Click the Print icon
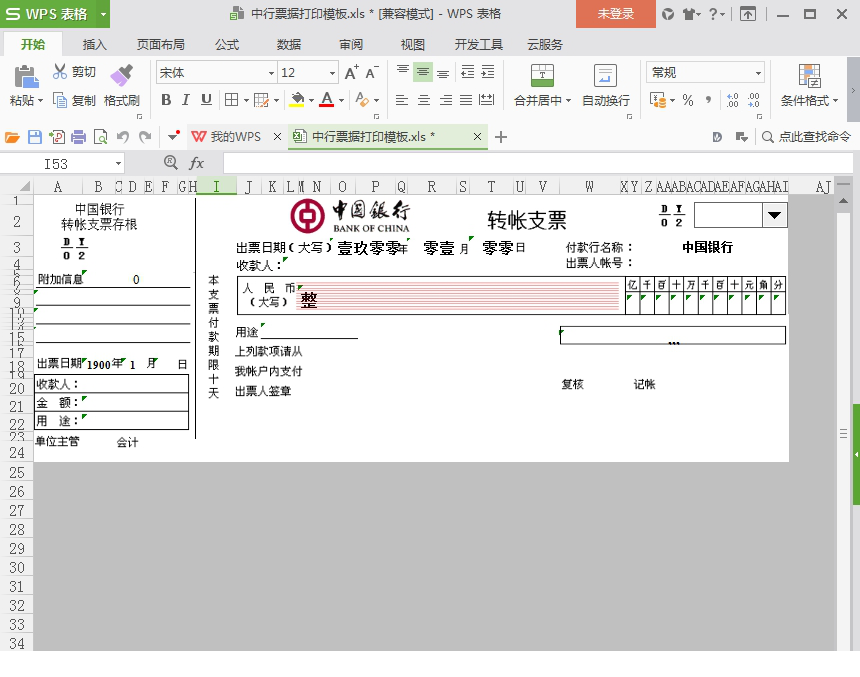Viewport: 860px width, 677px height. 78,137
